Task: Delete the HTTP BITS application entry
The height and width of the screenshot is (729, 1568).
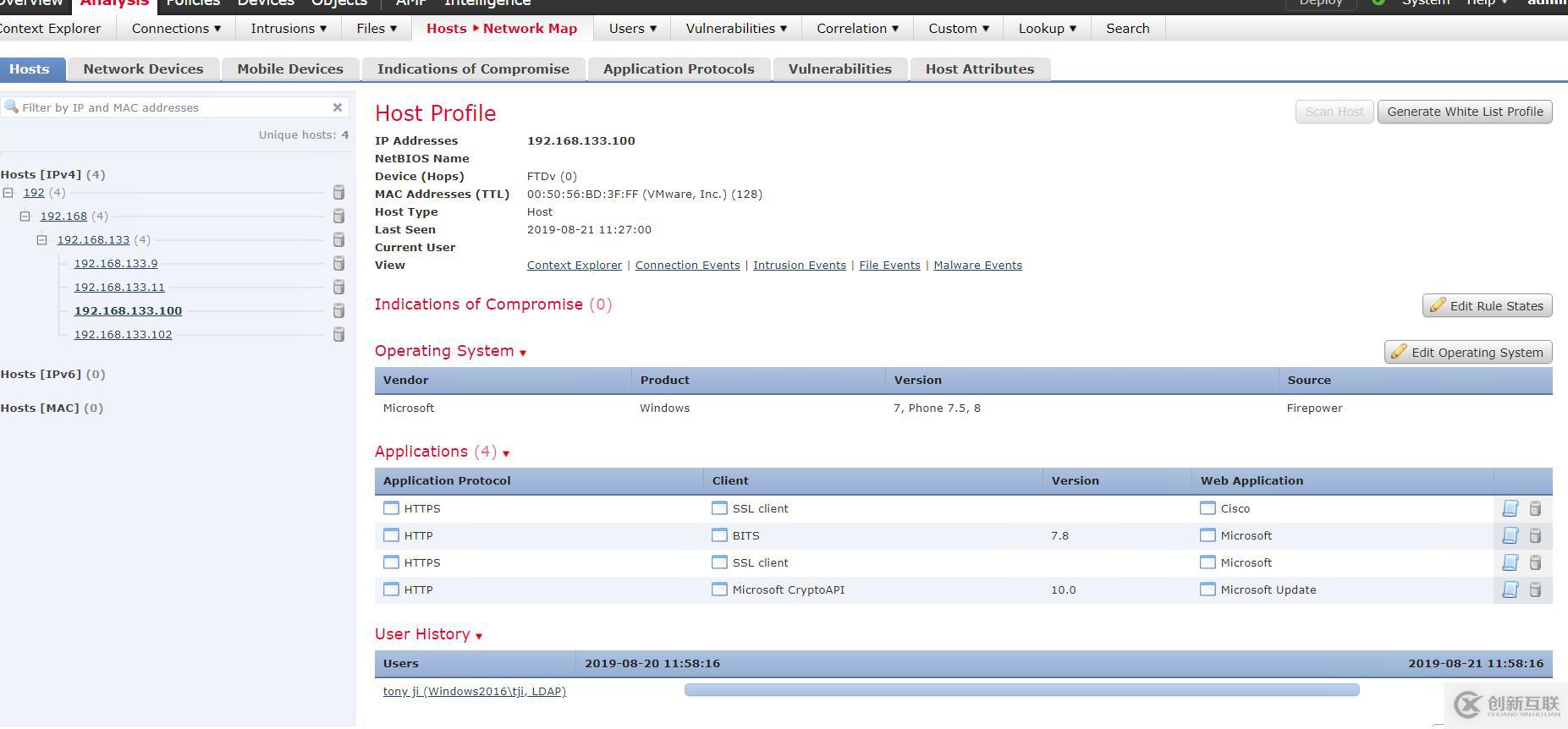Action: pyautogui.click(x=1536, y=535)
